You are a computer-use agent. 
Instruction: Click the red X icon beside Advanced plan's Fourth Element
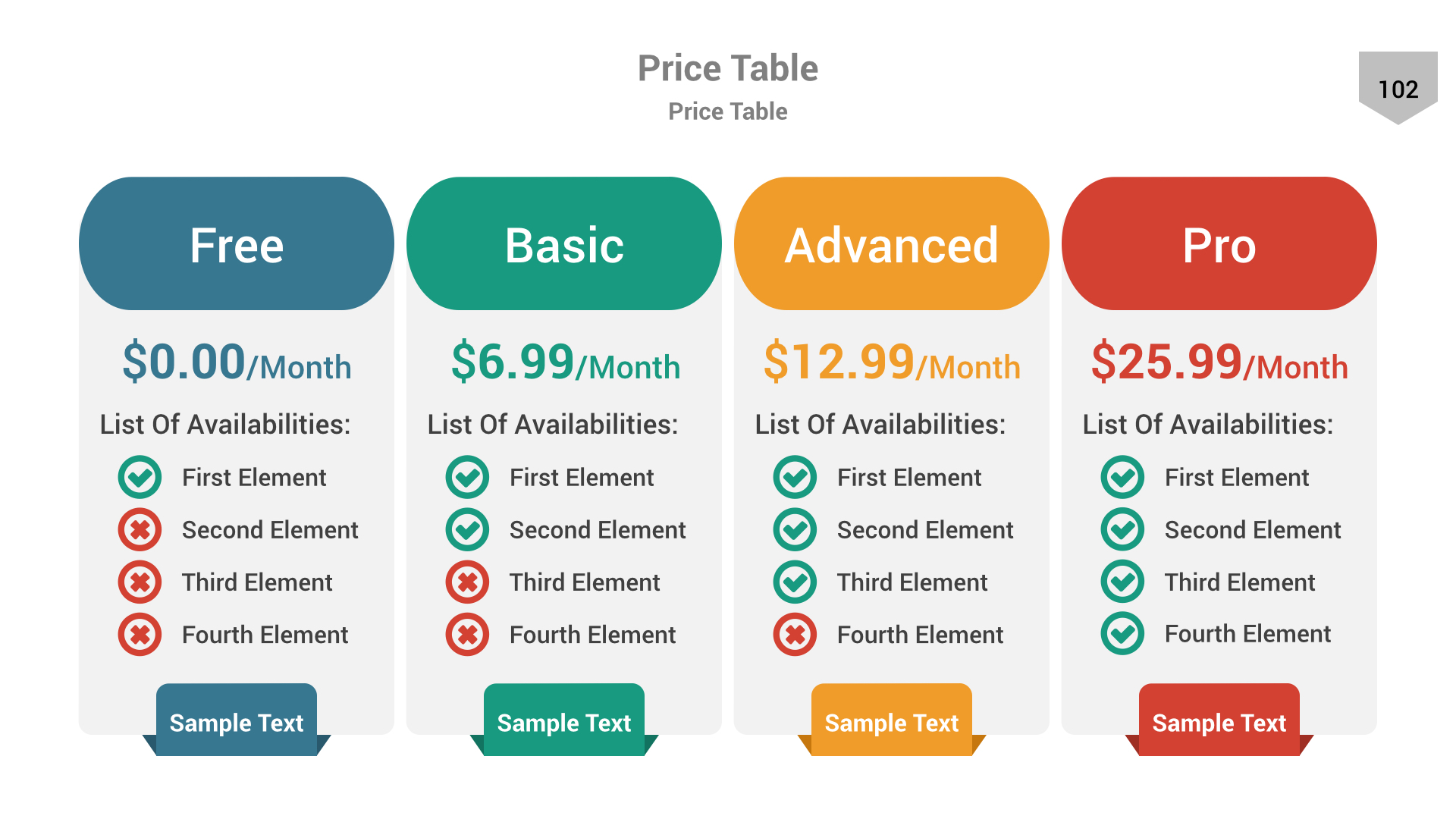[795, 634]
